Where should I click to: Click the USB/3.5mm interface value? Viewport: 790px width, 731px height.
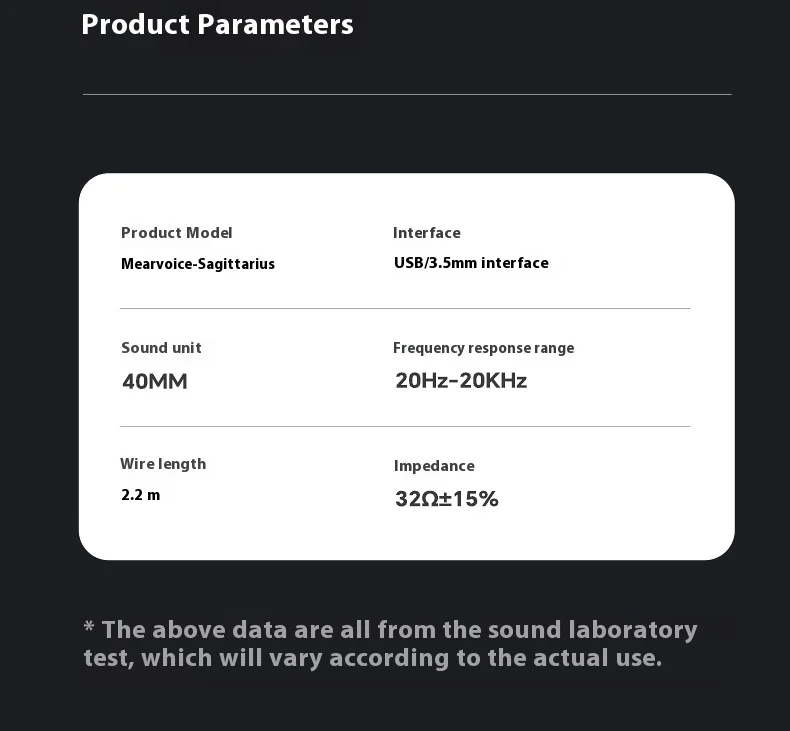(x=471, y=263)
